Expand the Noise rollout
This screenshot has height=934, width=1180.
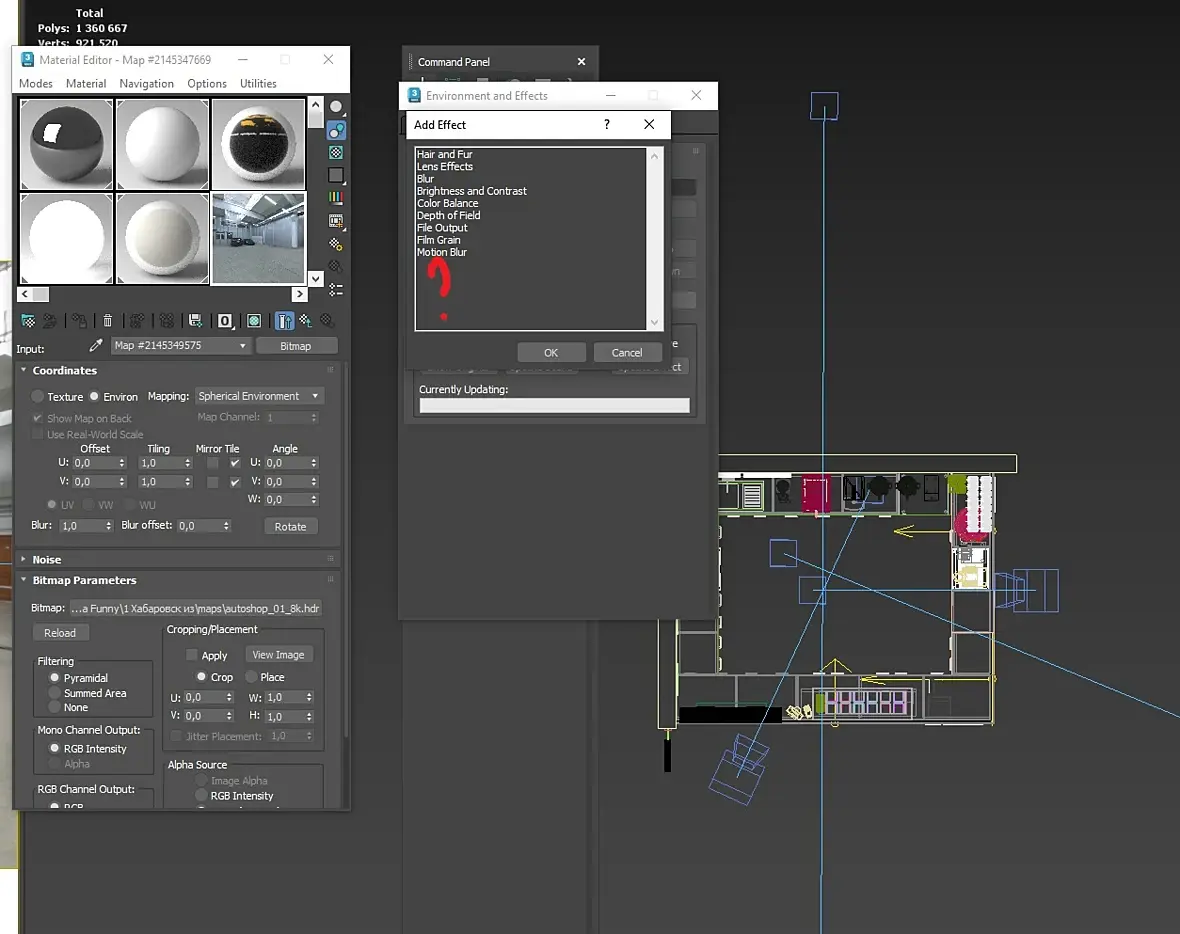[46, 560]
